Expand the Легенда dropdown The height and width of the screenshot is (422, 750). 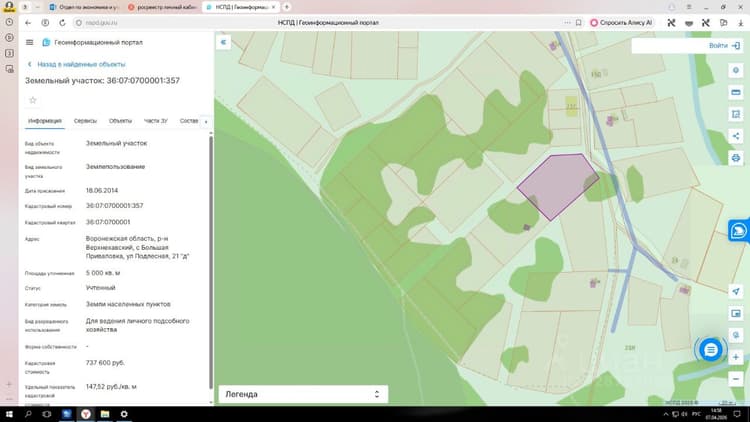coord(303,394)
